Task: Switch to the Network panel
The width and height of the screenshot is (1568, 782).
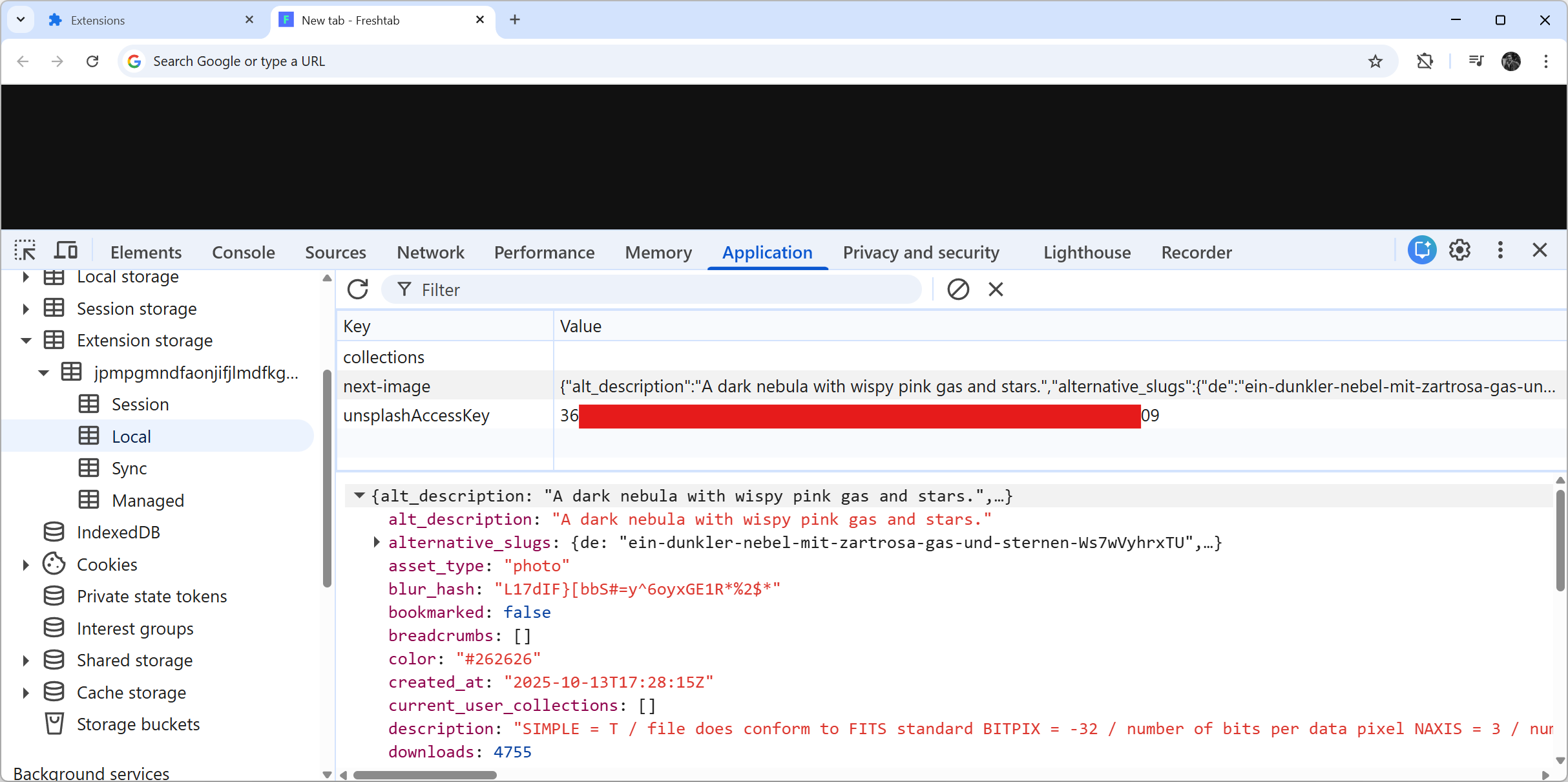Action: pyautogui.click(x=430, y=253)
